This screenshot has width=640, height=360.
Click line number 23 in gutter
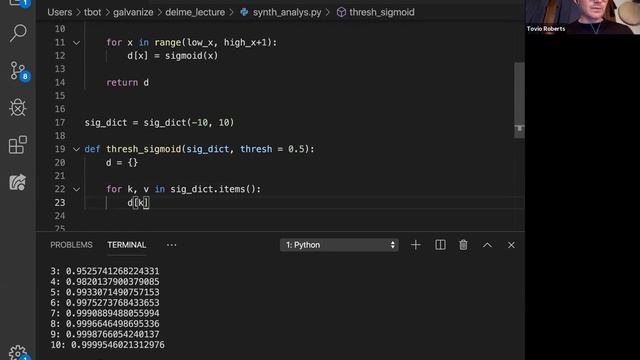pos(60,203)
